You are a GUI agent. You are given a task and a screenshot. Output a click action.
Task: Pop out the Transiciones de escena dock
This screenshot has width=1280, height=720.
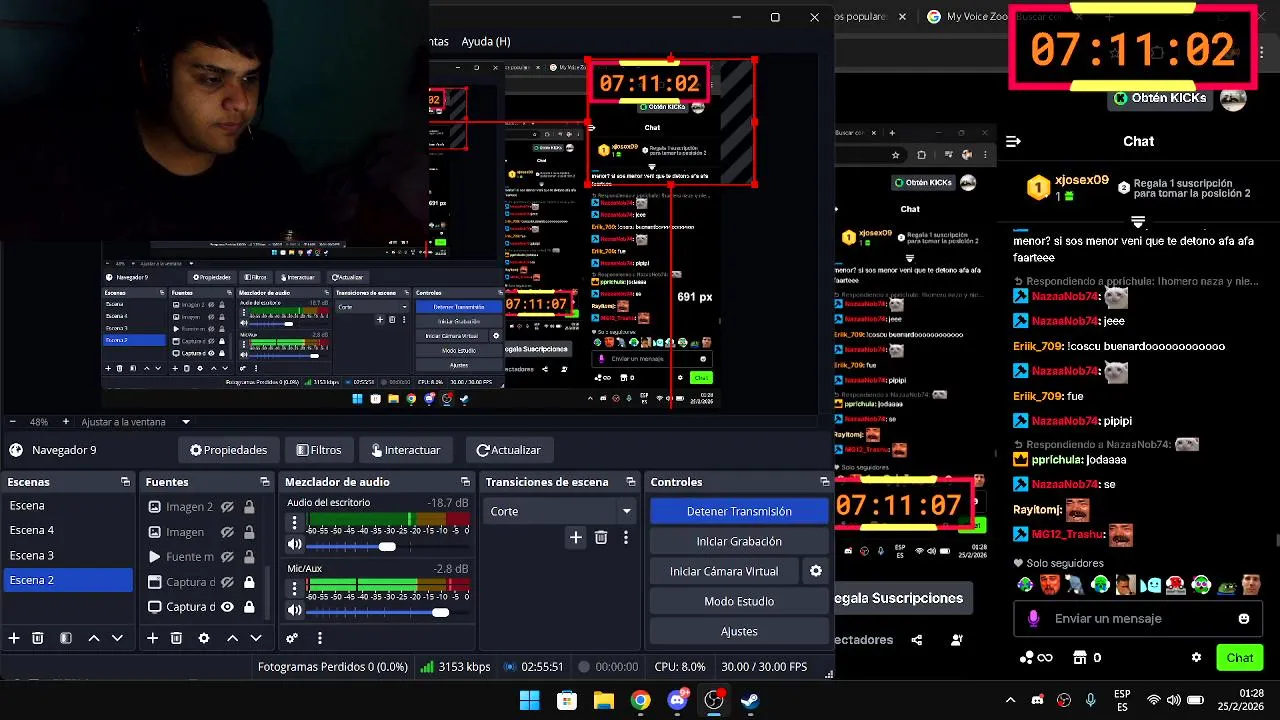pyautogui.click(x=630, y=482)
